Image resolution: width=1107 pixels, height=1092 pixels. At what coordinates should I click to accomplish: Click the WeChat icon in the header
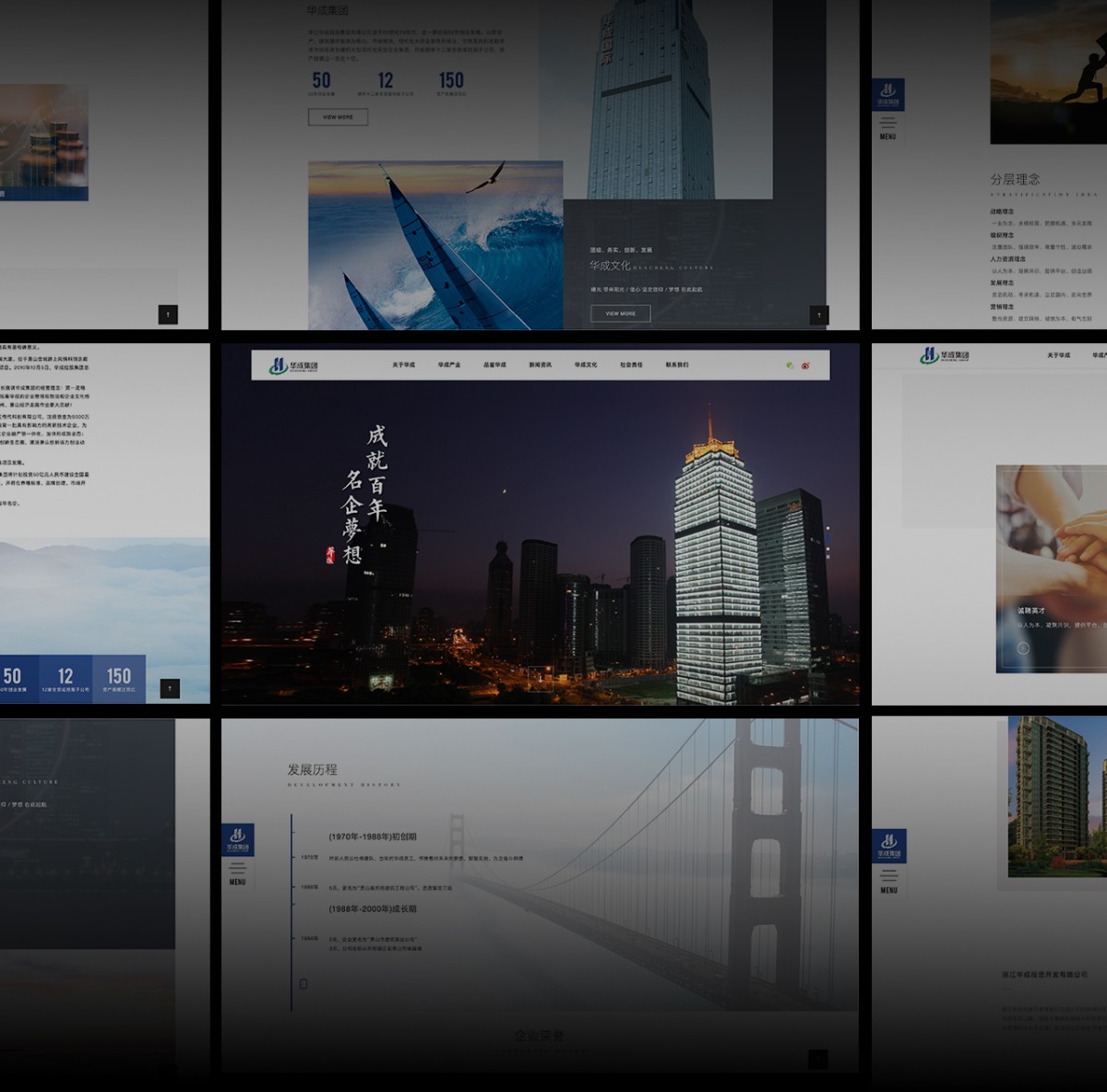pos(790,365)
